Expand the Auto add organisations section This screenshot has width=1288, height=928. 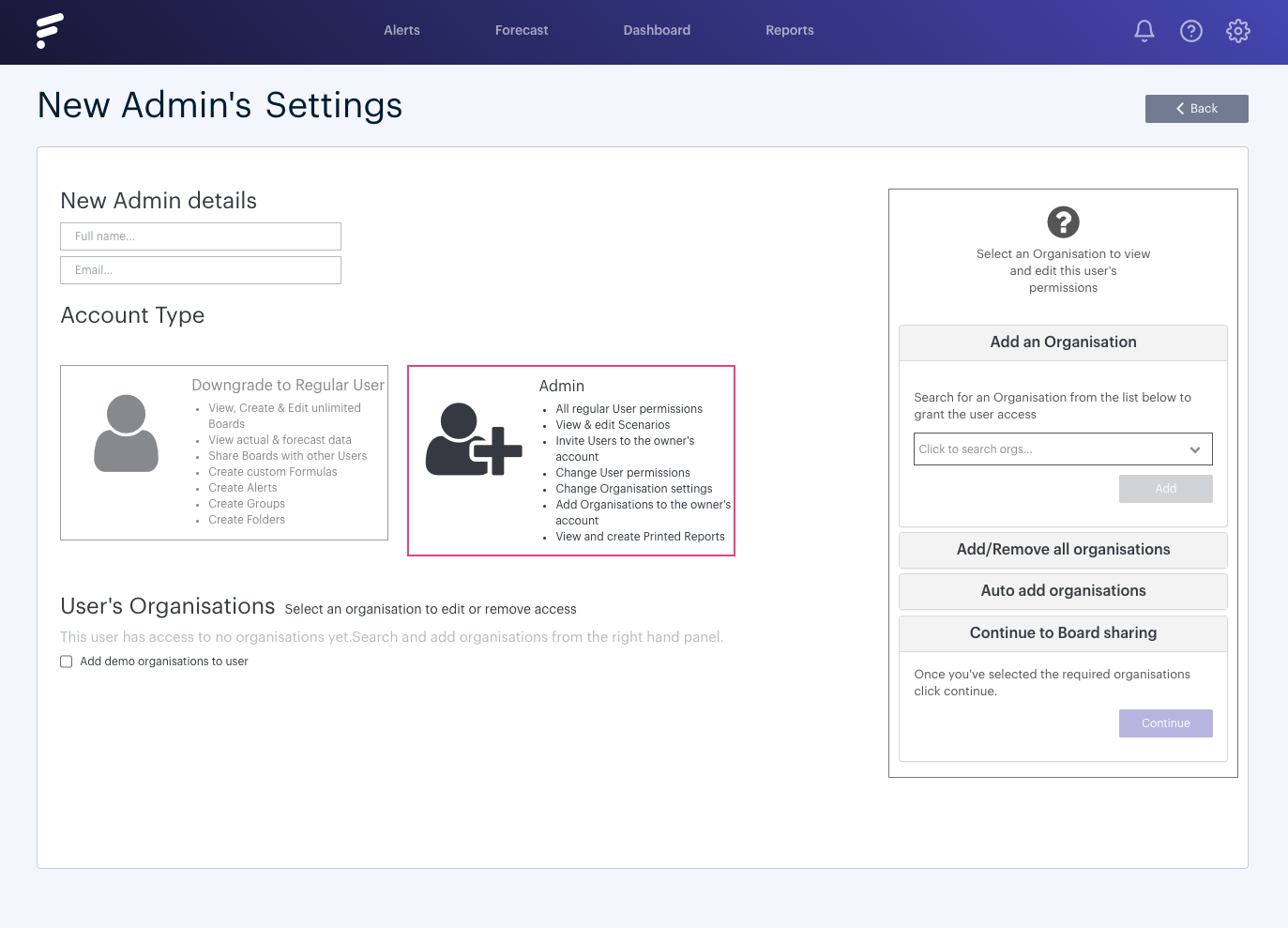coord(1063,591)
